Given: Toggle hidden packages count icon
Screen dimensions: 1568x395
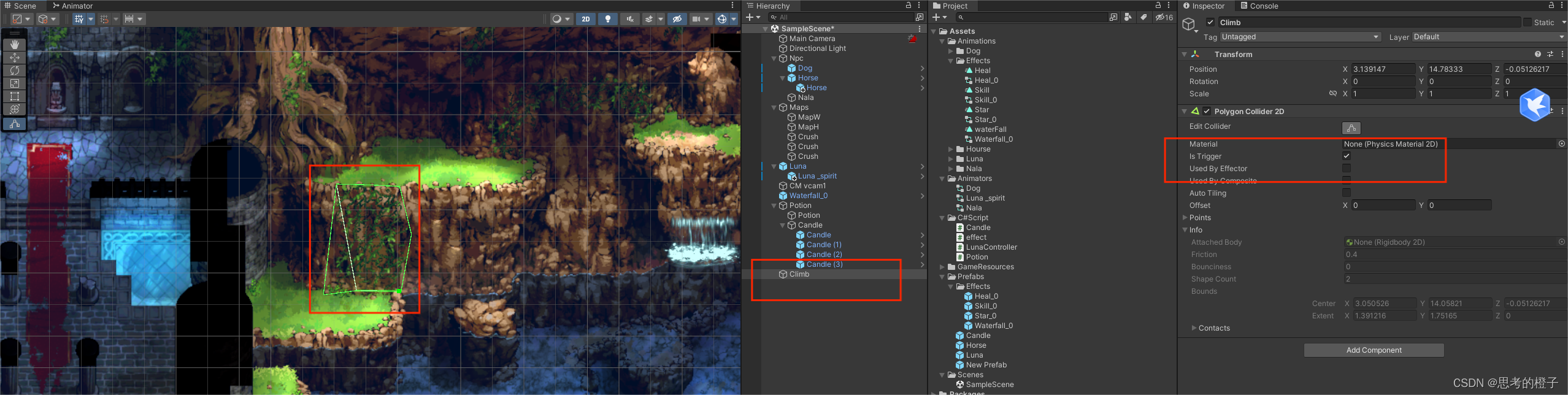Looking at the screenshot, I should [1164, 17].
